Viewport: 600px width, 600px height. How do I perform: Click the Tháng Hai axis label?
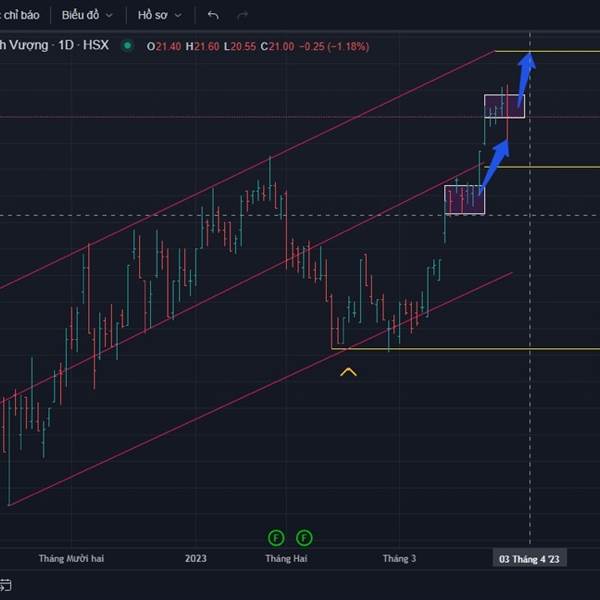286,559
